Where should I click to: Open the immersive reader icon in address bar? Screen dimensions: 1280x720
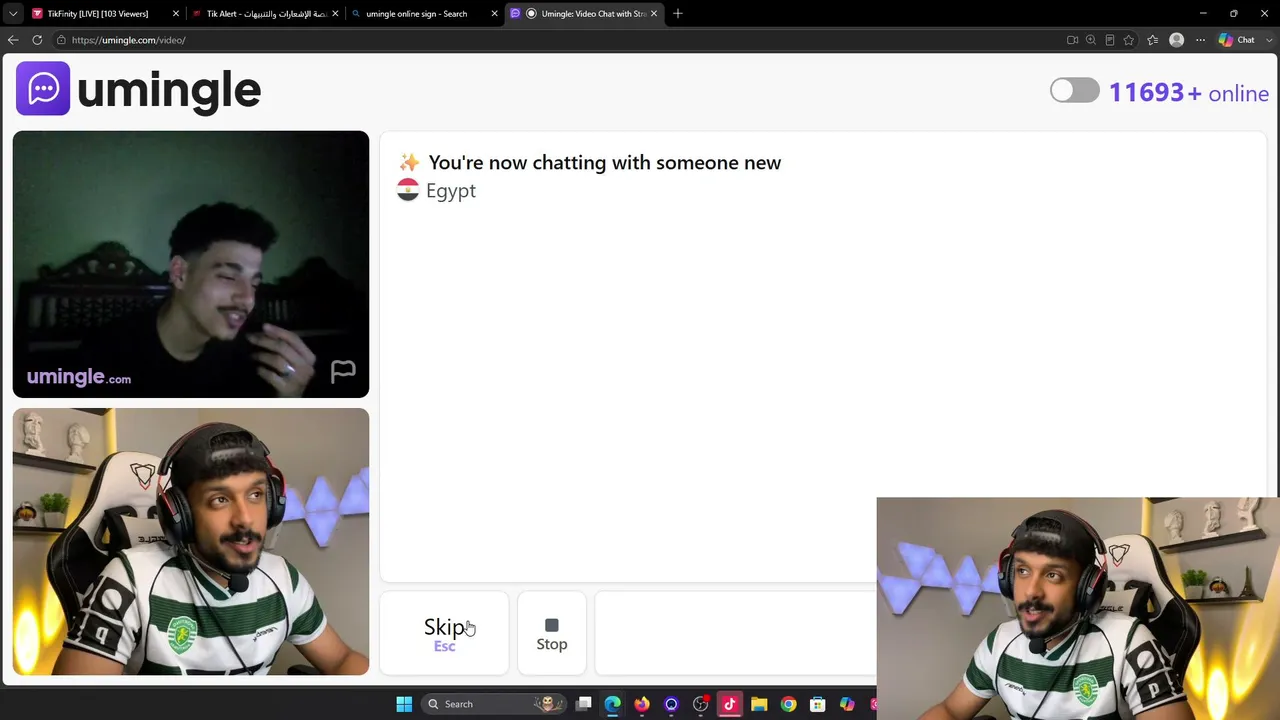click(1110, 40)
